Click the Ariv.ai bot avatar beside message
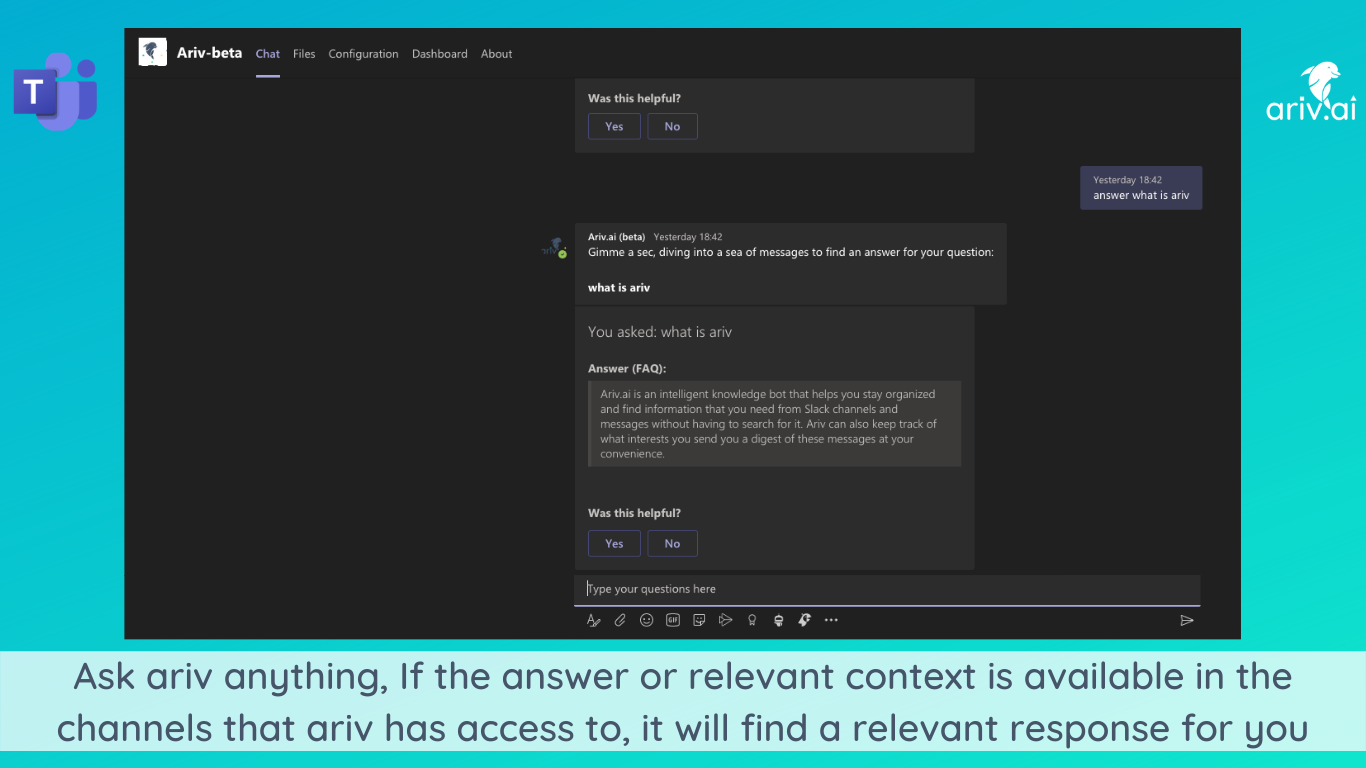 coord(554,248)
